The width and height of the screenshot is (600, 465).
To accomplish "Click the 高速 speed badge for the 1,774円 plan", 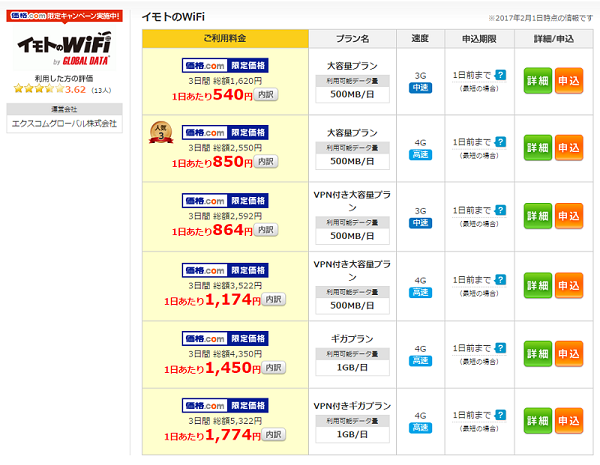I will (420, 427).
